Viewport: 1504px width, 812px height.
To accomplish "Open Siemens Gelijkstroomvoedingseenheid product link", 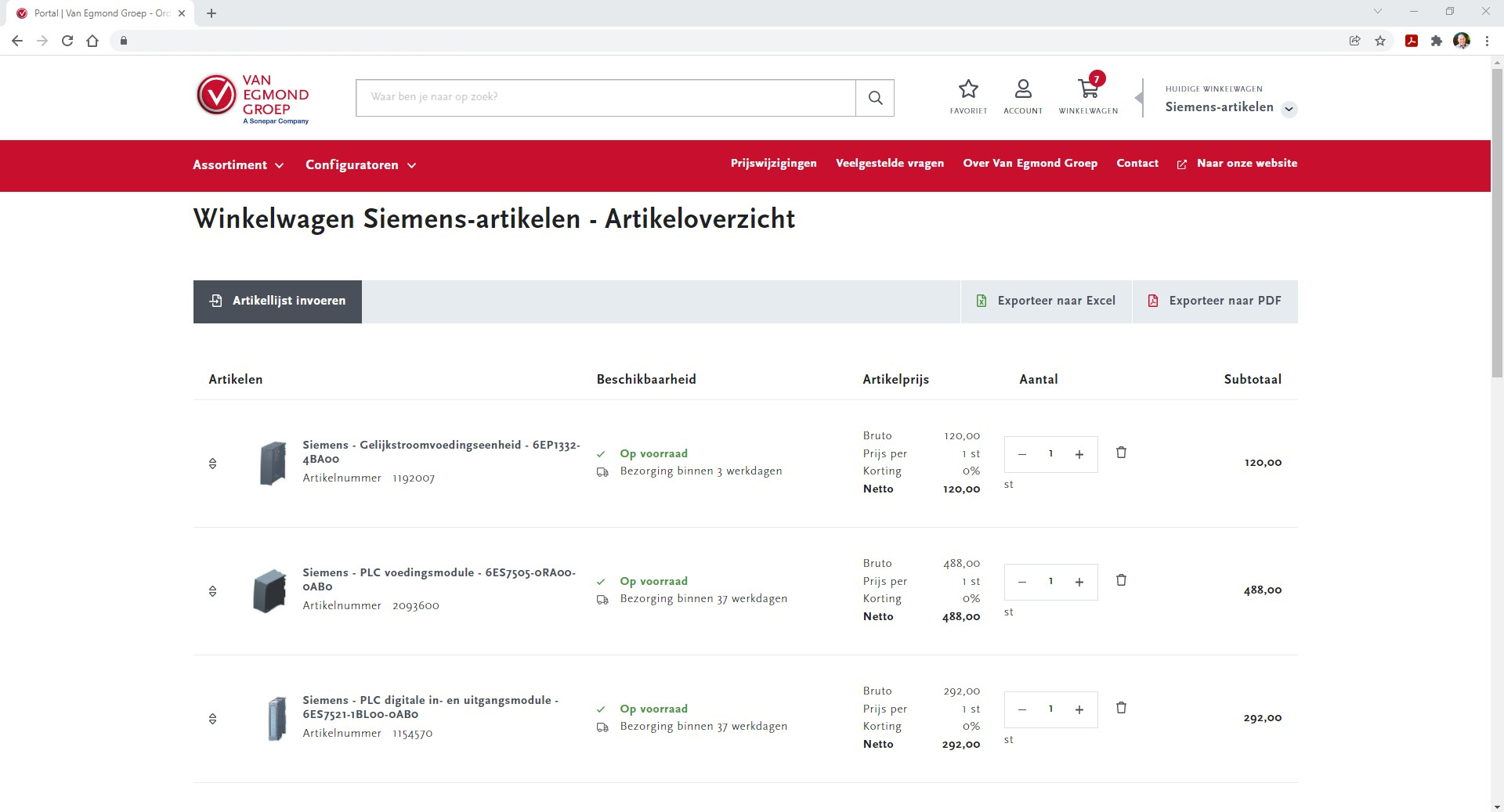I will pyautogui.click(x=441, y=452).
